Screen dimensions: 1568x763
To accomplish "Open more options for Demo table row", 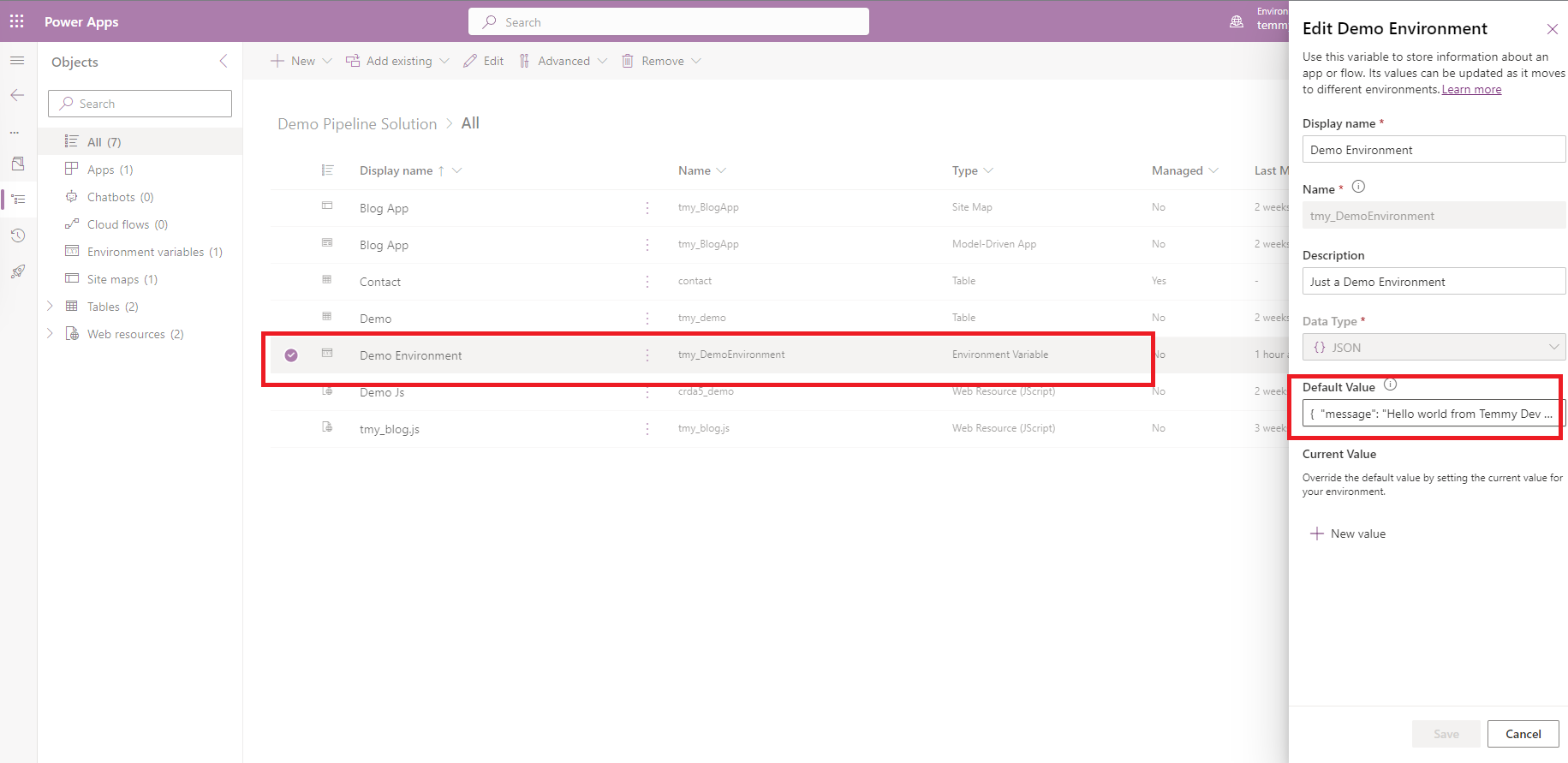I will (647, 319).
